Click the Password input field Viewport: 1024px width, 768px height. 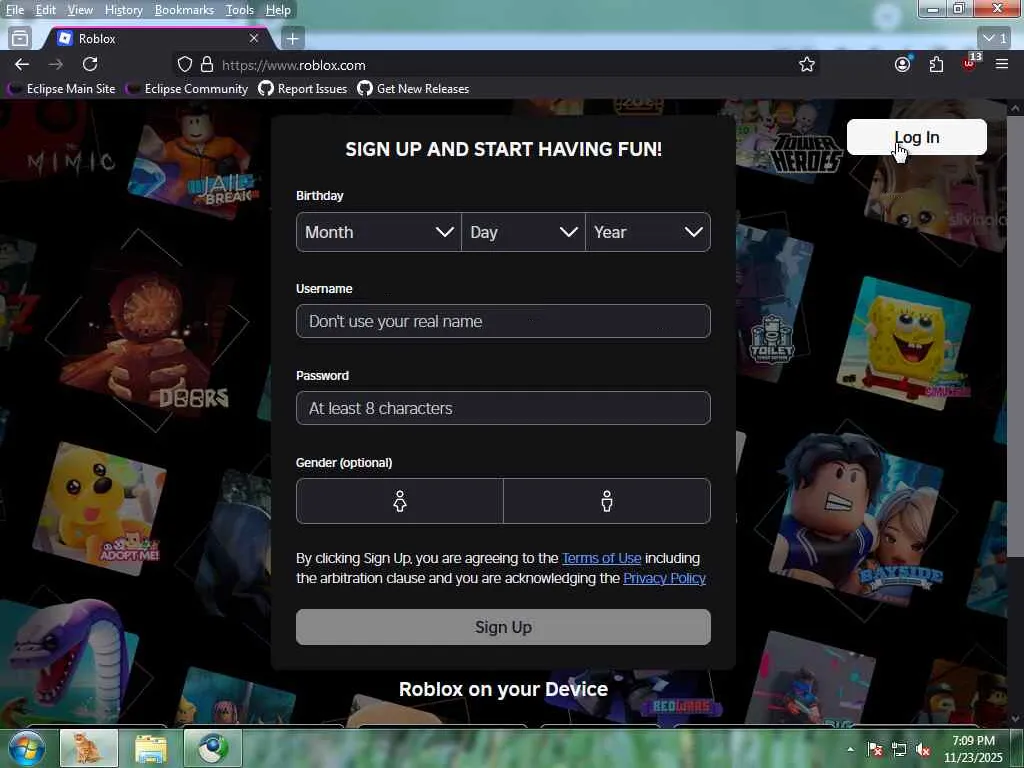(x=503, y=408)
